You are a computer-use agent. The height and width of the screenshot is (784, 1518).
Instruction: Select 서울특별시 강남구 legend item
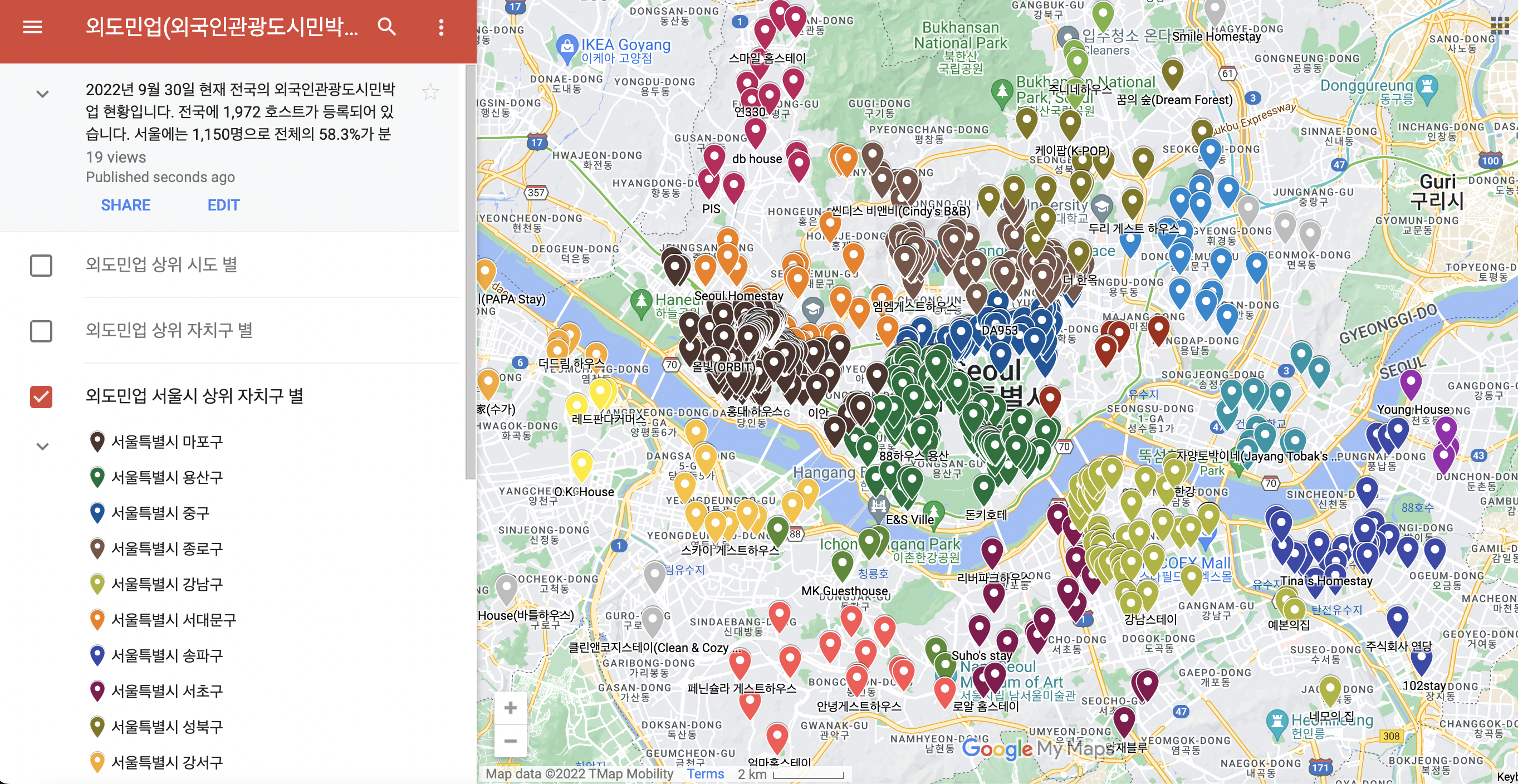pos(167,584)
